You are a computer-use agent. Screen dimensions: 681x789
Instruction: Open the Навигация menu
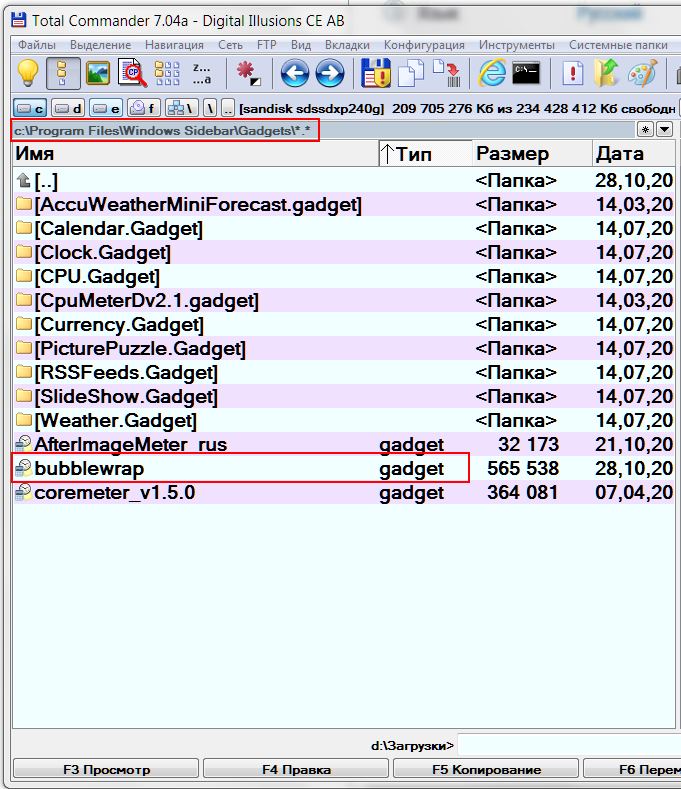tap(174, 45)
